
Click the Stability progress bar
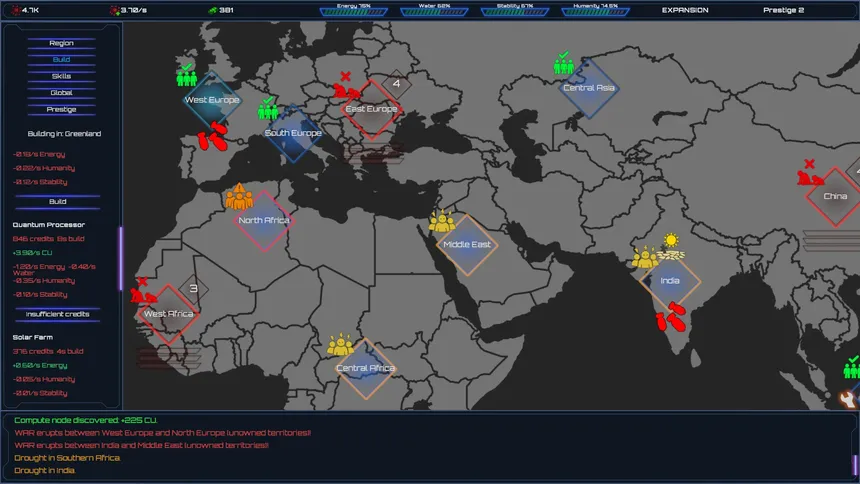514,12
